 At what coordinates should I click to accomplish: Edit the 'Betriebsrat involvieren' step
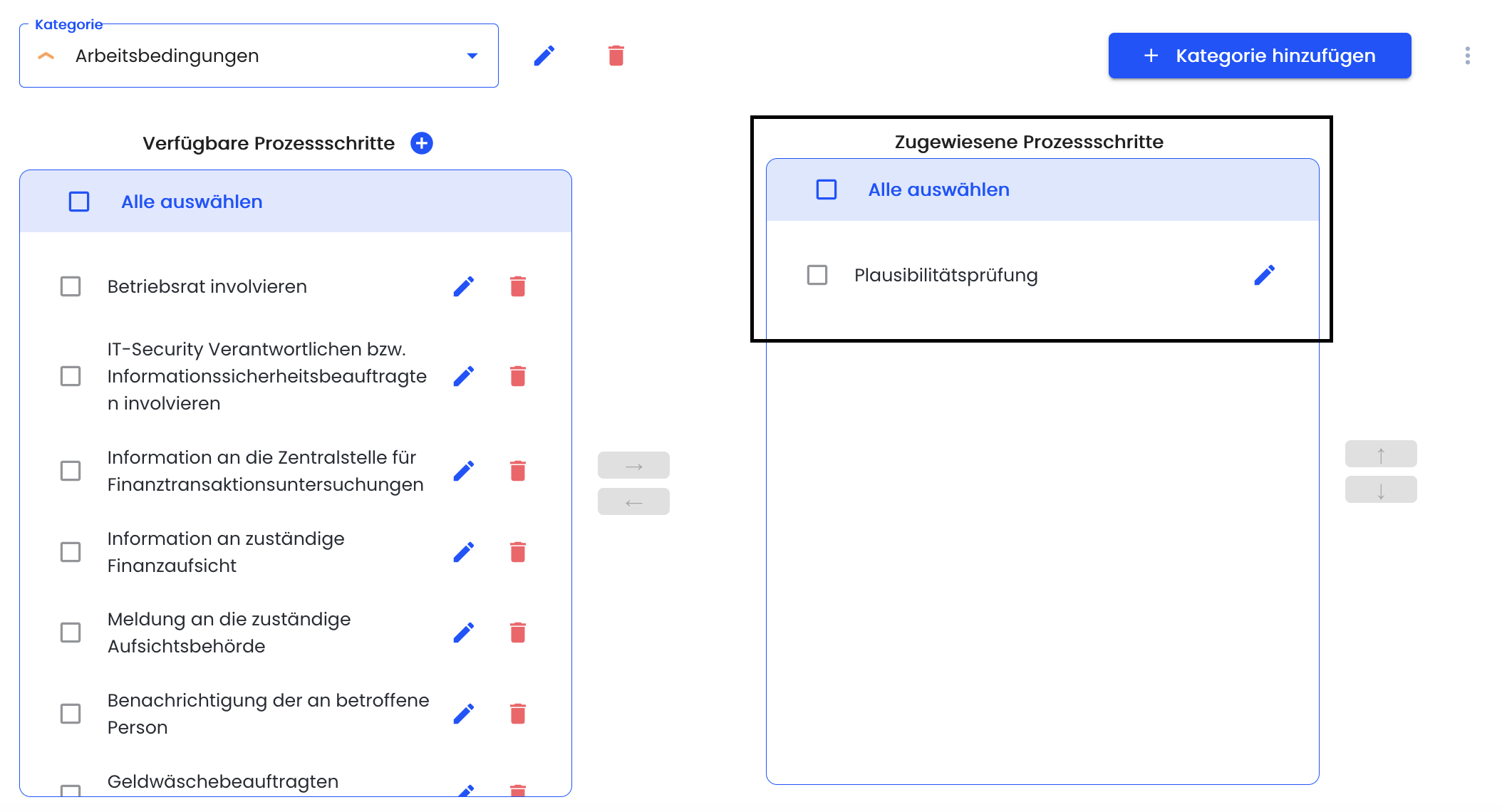[x=464, y=286]
